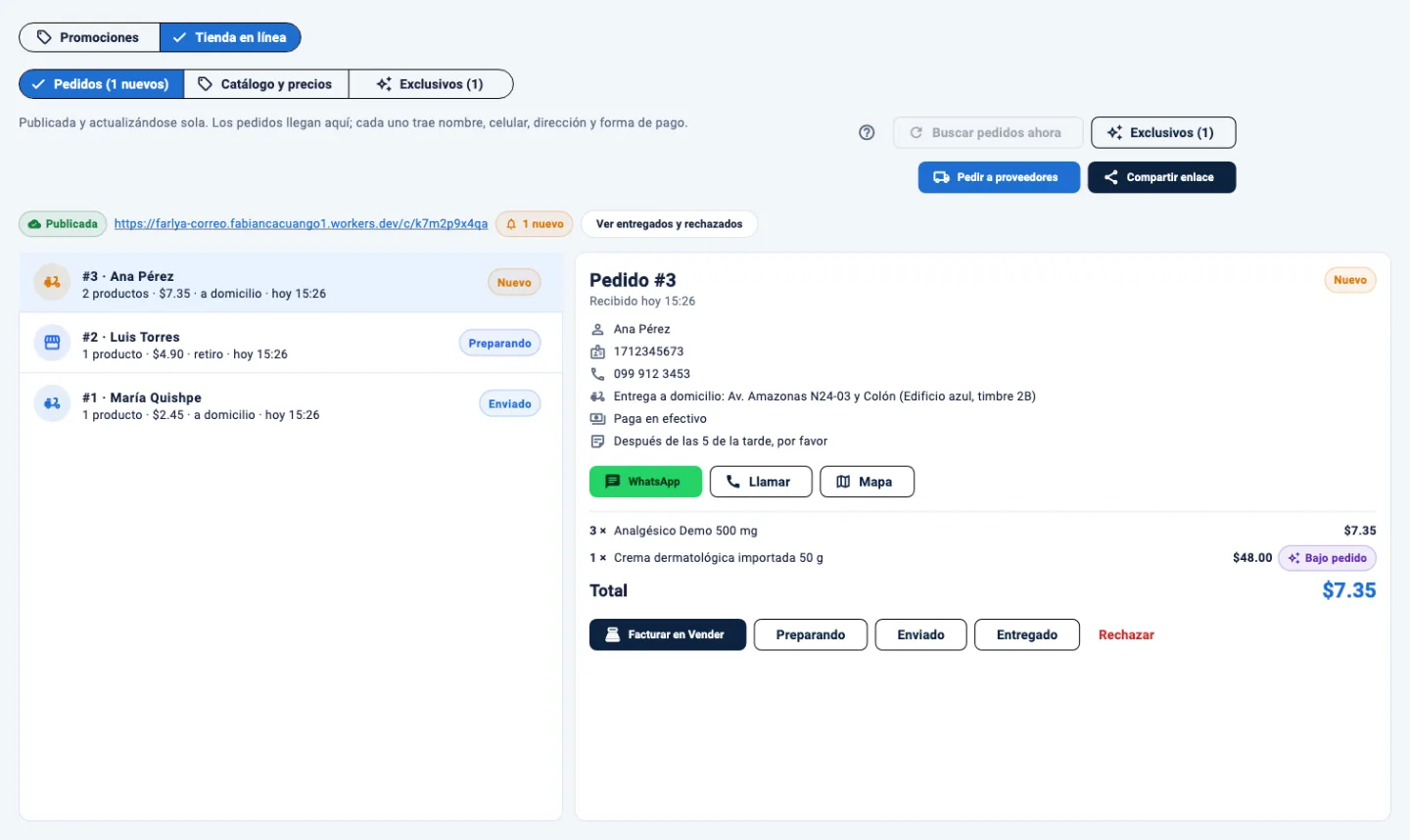Click the help question mark icon

(x=867, y=133)
